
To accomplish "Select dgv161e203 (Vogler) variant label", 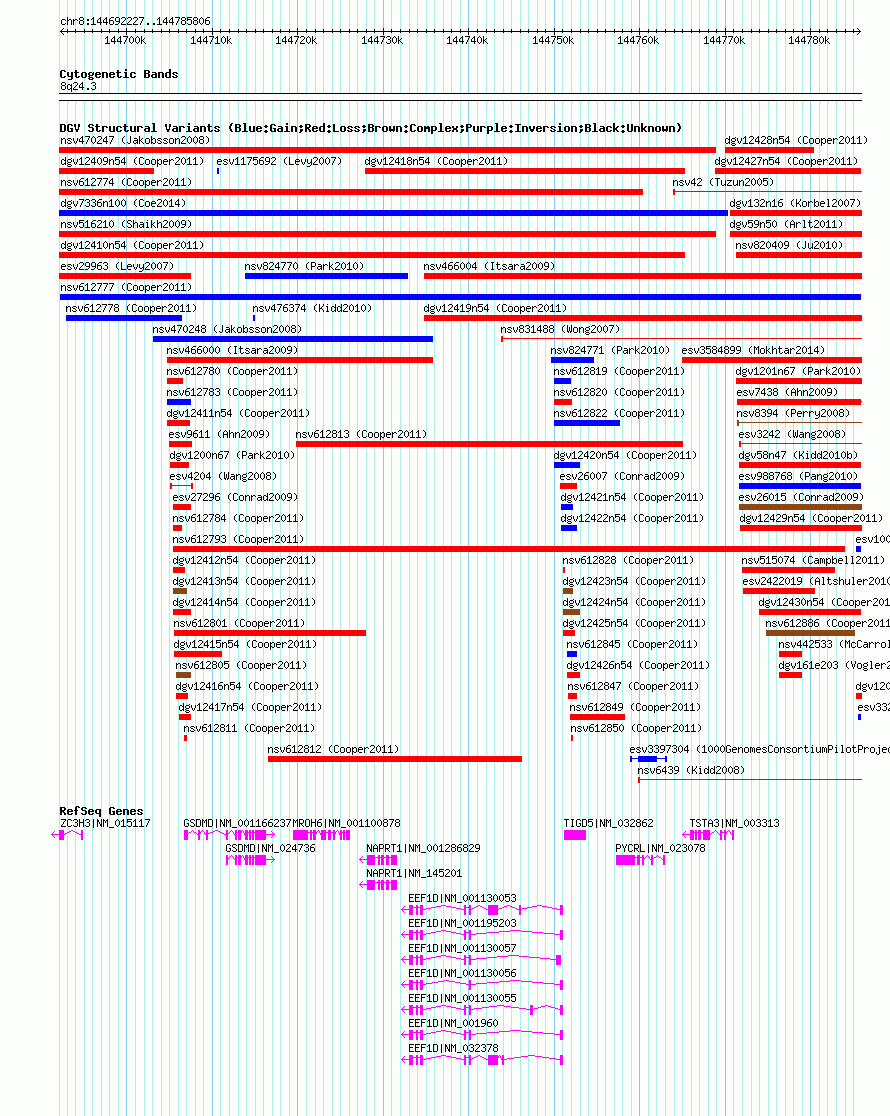I will click(834, 665).
